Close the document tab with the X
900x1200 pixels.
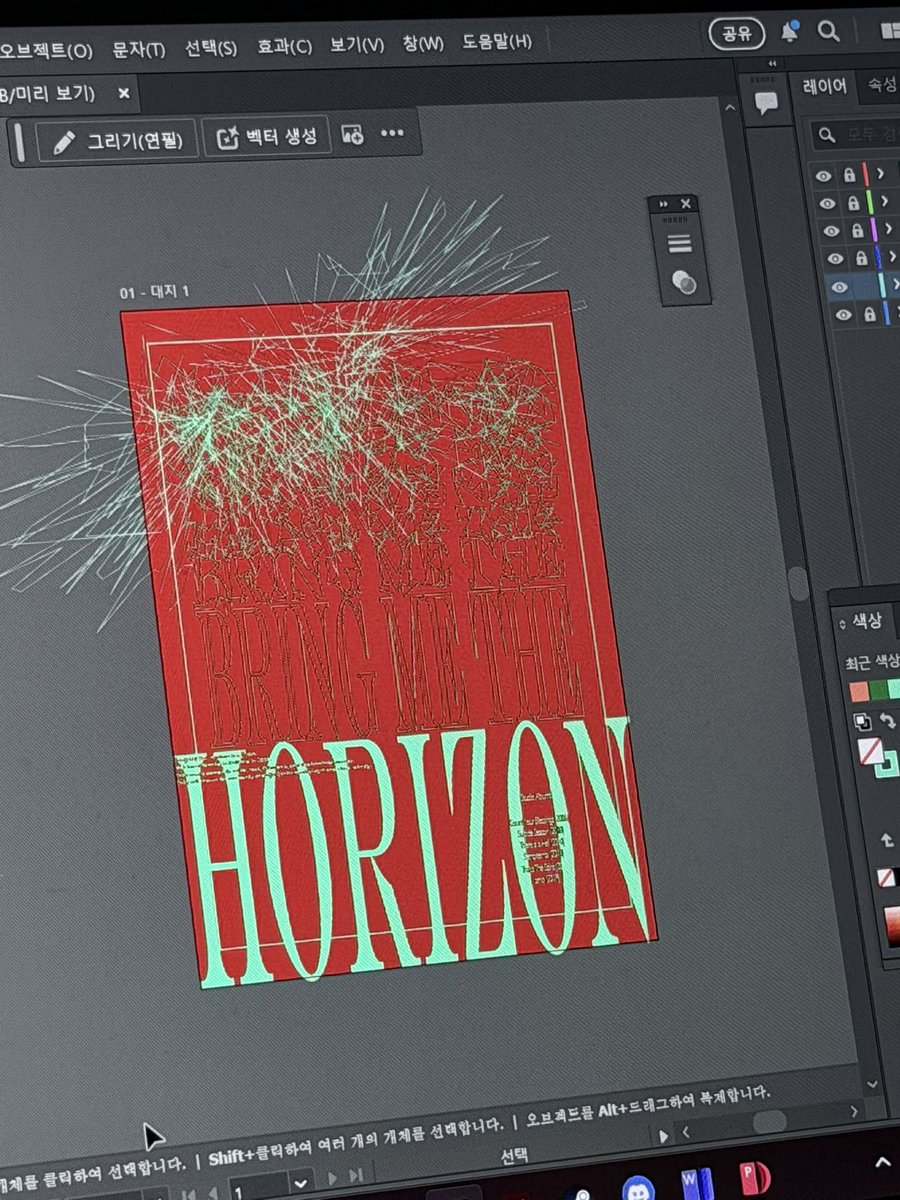[x=124, y=93]
